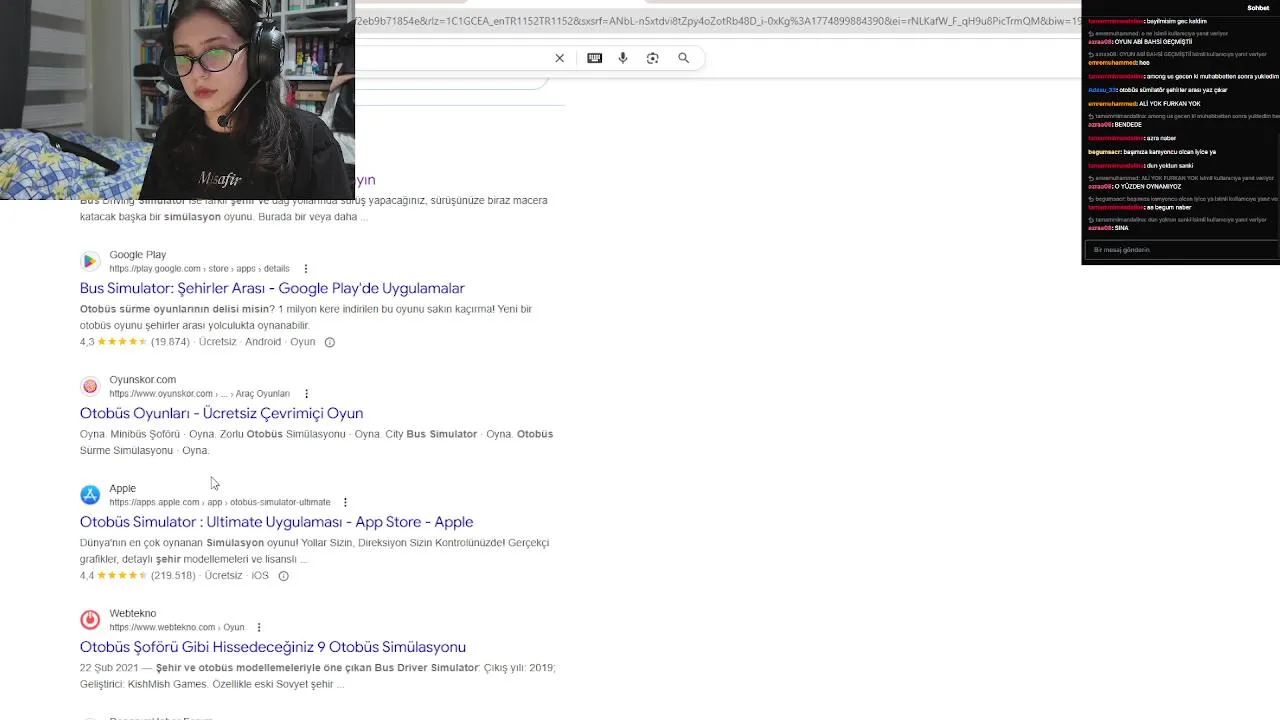The width and height of the screenshot is (1280, 720).
Task: Click the chat message 'O YÜZDEN OYNAMIYOZ'
Action: (x=1148, y=187)
